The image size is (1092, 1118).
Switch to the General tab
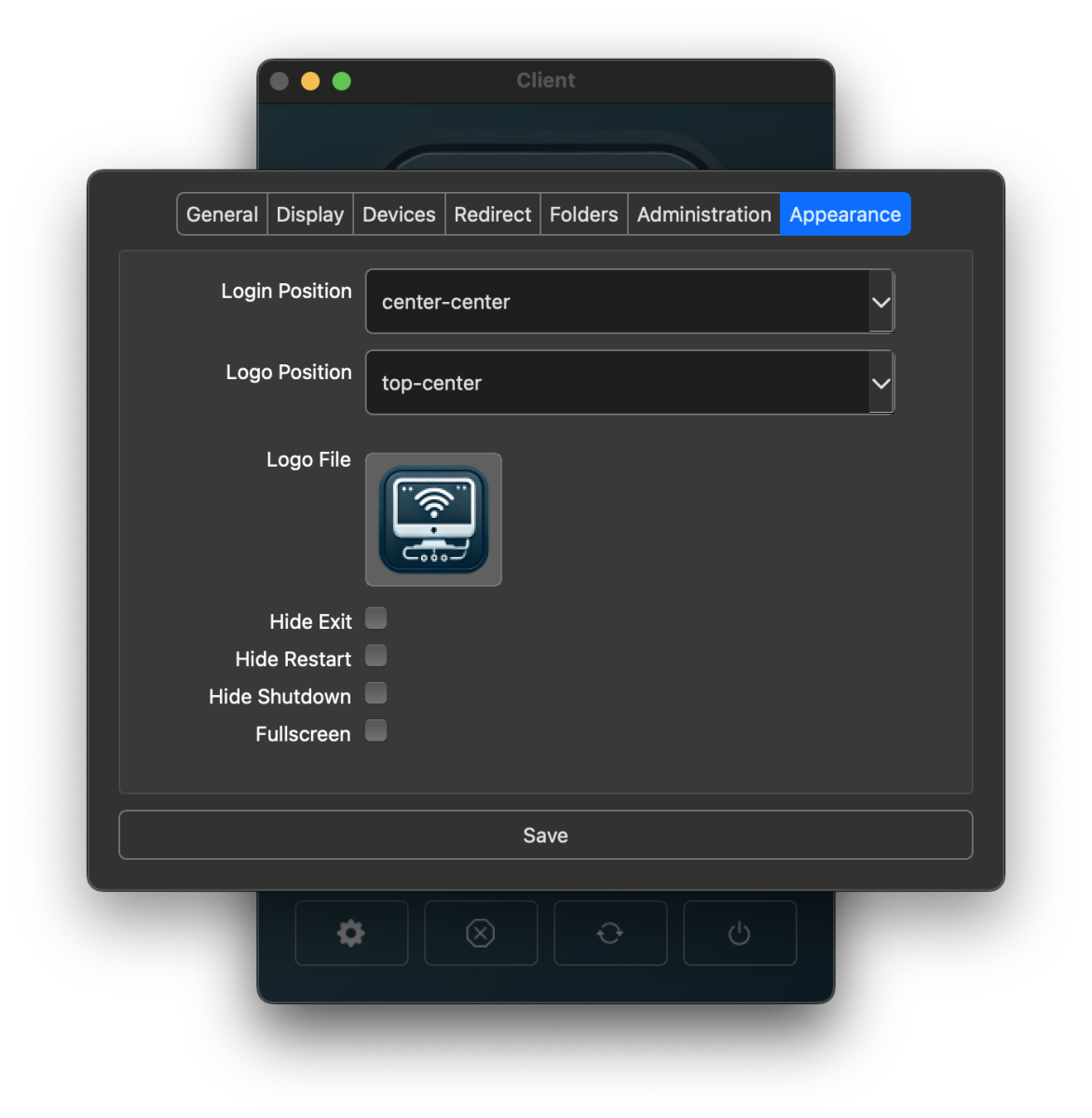(x=222, y=214)
